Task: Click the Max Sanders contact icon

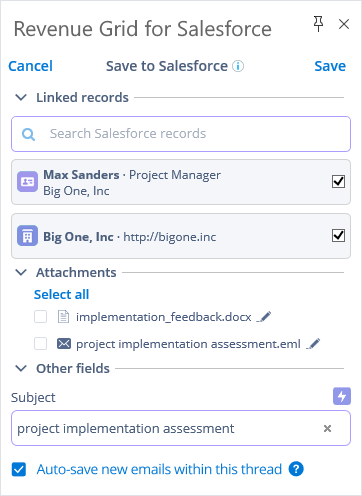Action: 27,182
